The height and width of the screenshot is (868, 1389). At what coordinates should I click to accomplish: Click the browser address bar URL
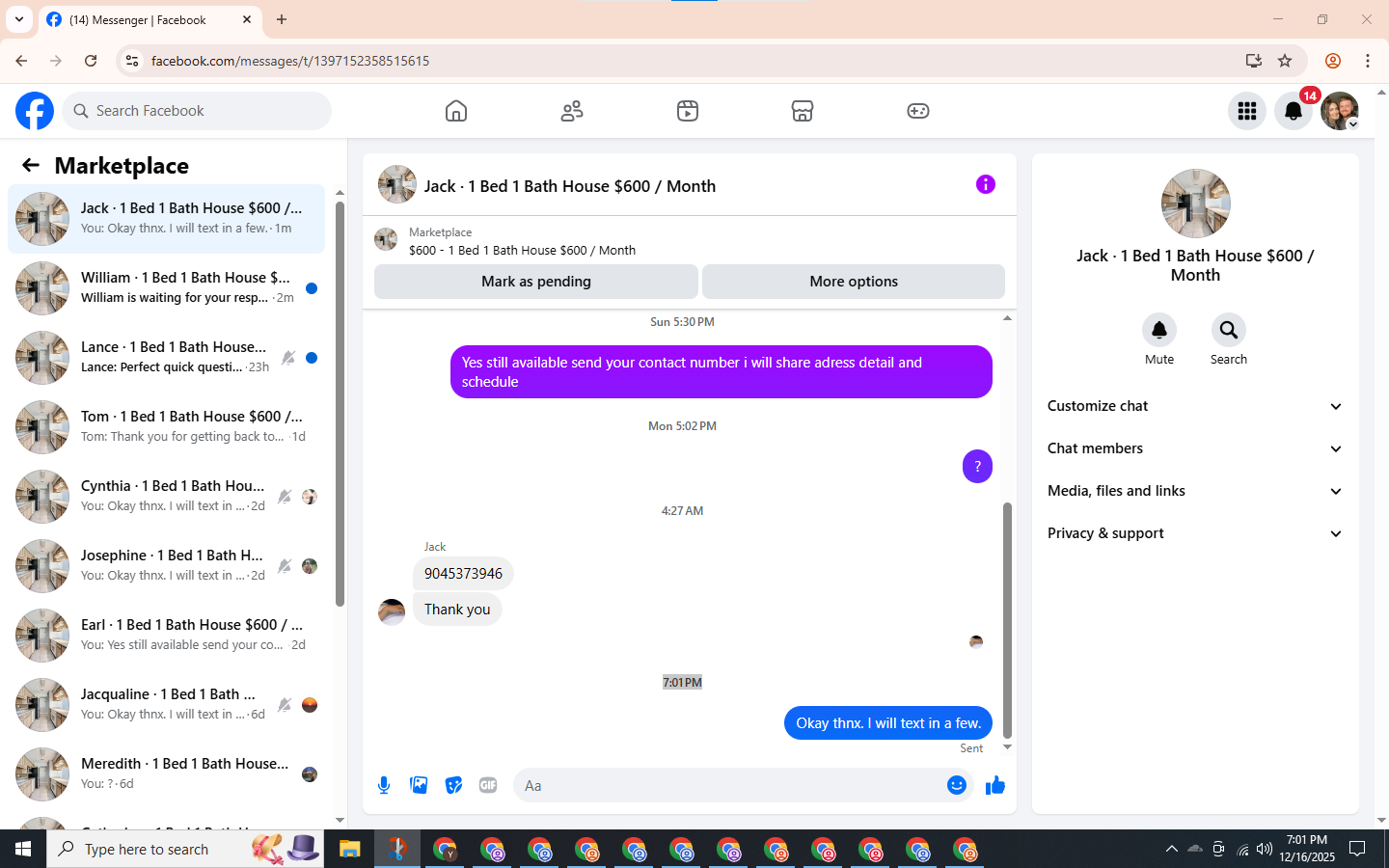tap(290, 61)
